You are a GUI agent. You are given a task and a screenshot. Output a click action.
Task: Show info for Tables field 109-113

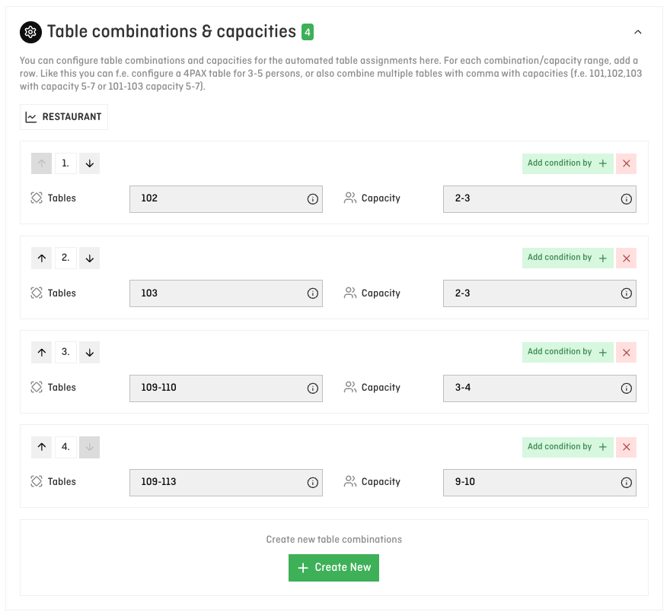point(312,483)
